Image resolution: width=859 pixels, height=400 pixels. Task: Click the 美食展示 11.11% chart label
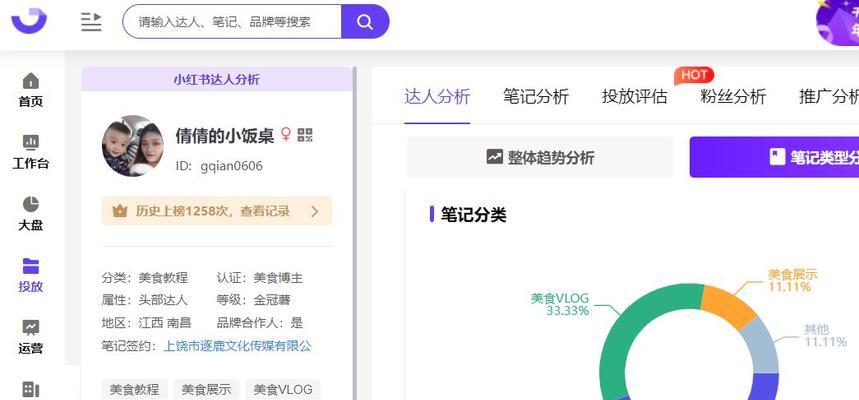coord(792,280)
